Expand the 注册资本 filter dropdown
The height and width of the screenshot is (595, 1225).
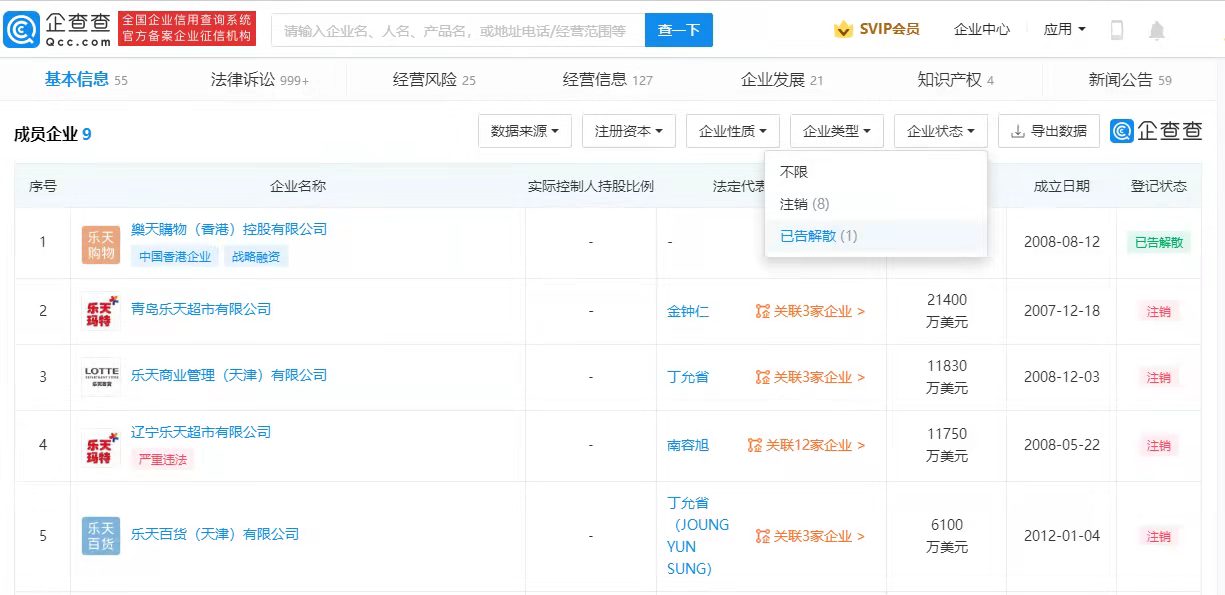(x=629, y=131)
